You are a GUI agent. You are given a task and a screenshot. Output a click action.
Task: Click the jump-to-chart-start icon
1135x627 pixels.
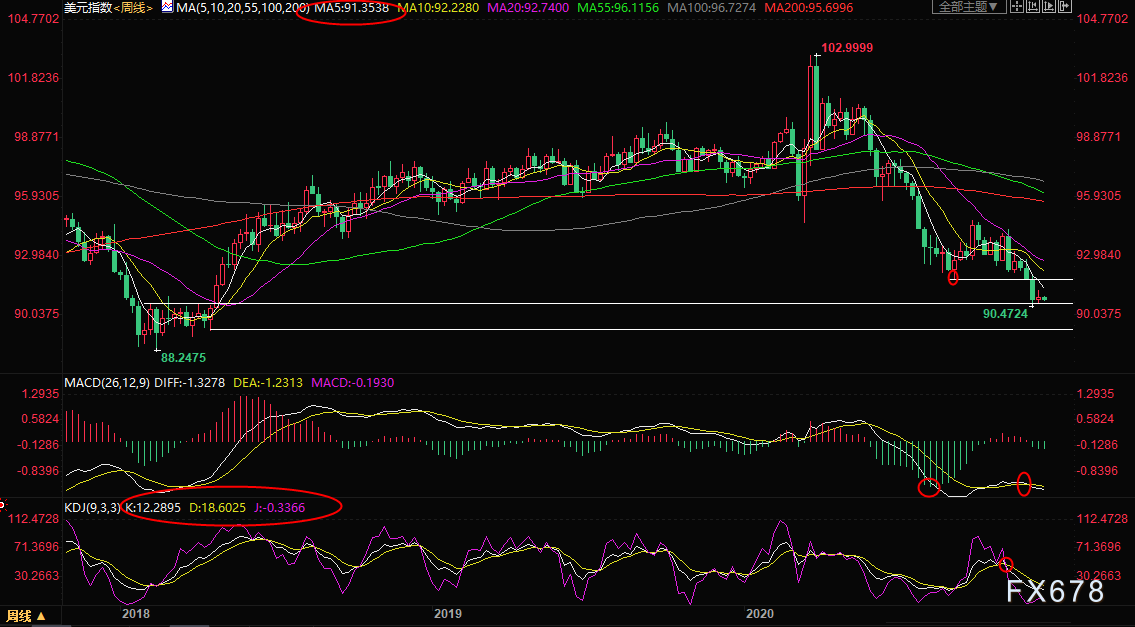click(x=1033, y=7)
